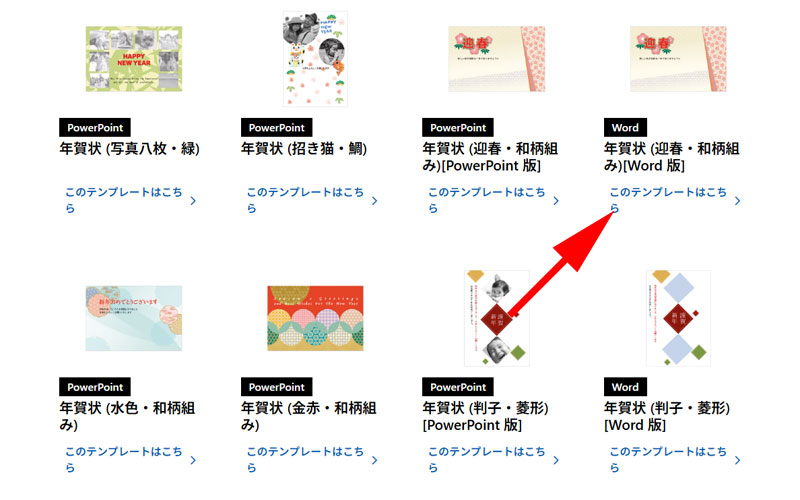Click the title 年賀状 (水色・和柄組み)

pyautogui.click(x=127, y=416)
